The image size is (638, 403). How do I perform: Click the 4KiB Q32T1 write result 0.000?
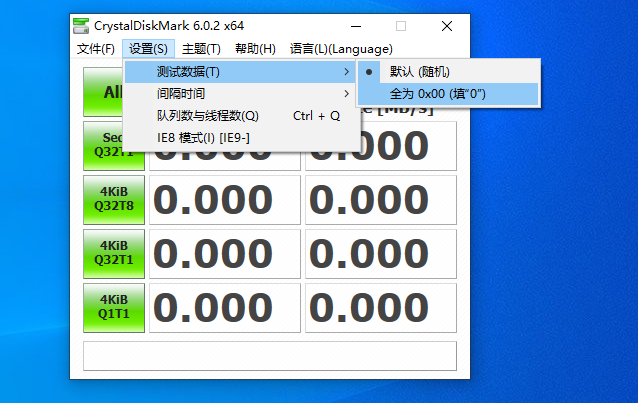pyautogui.click(x=381, y=254)
